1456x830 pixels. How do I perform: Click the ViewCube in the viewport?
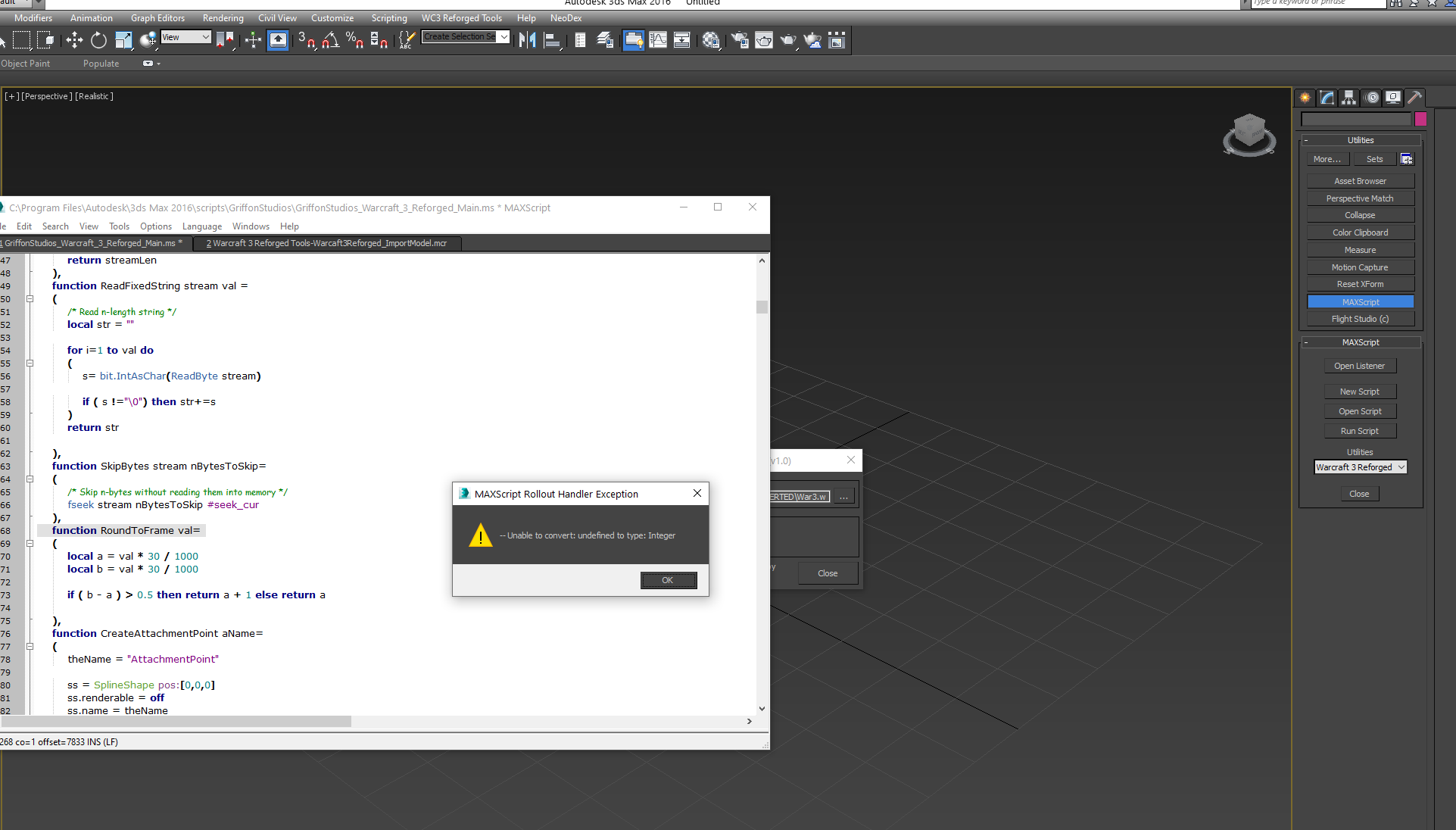tap(1249, 135)
